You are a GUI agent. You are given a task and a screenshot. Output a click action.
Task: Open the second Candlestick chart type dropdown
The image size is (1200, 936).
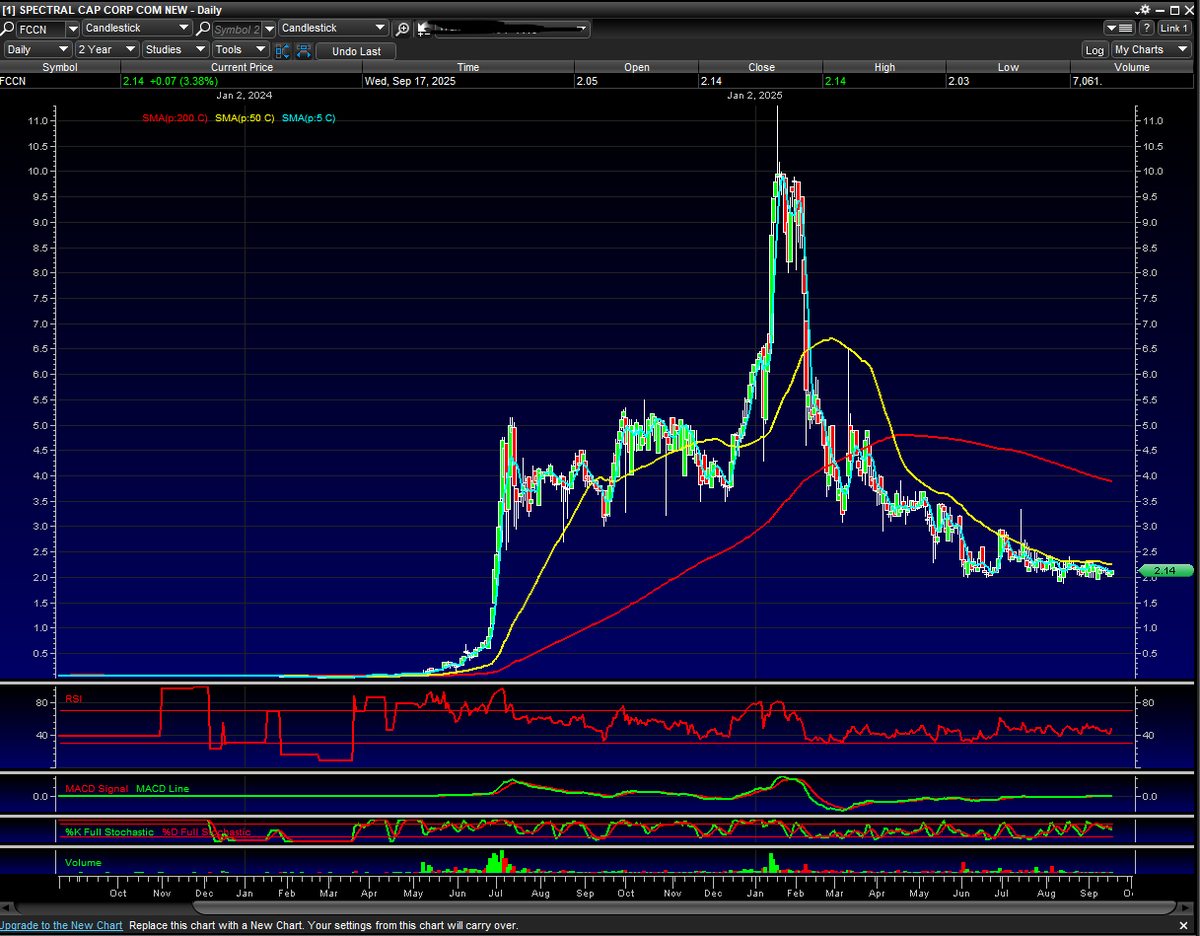pyautogui.click(x=334, y=28)
